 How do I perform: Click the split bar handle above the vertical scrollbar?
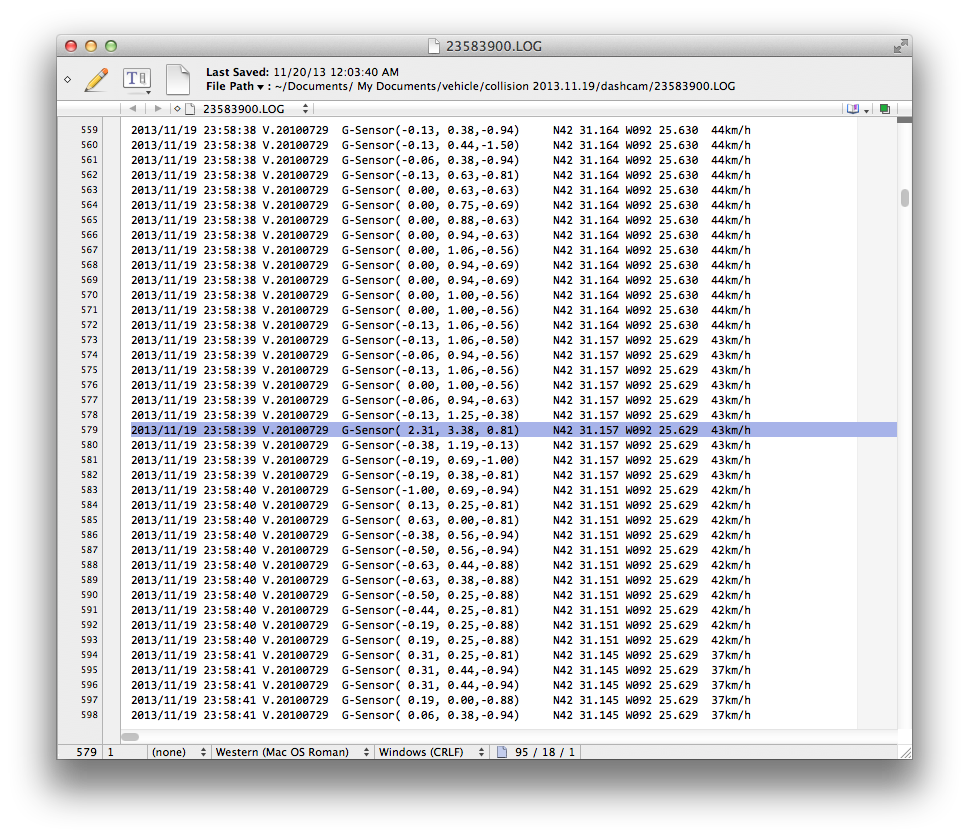pos(905,120)
